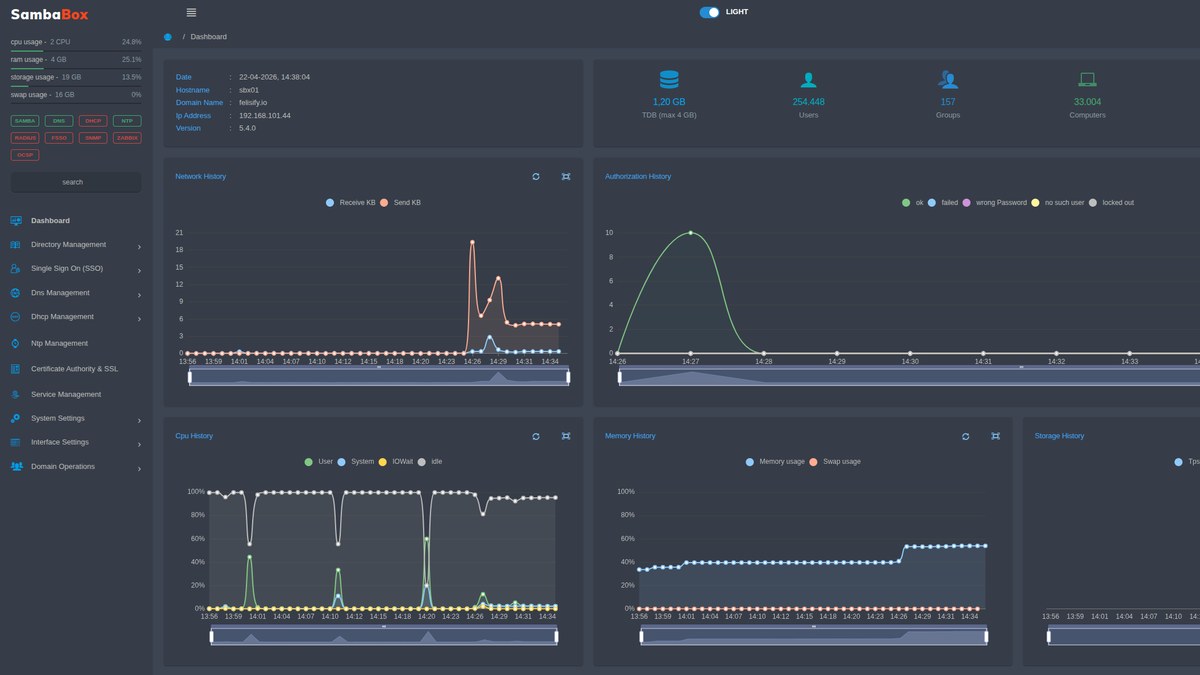Click the Dashboard monitor icon in sidebar

coord(15,220)
